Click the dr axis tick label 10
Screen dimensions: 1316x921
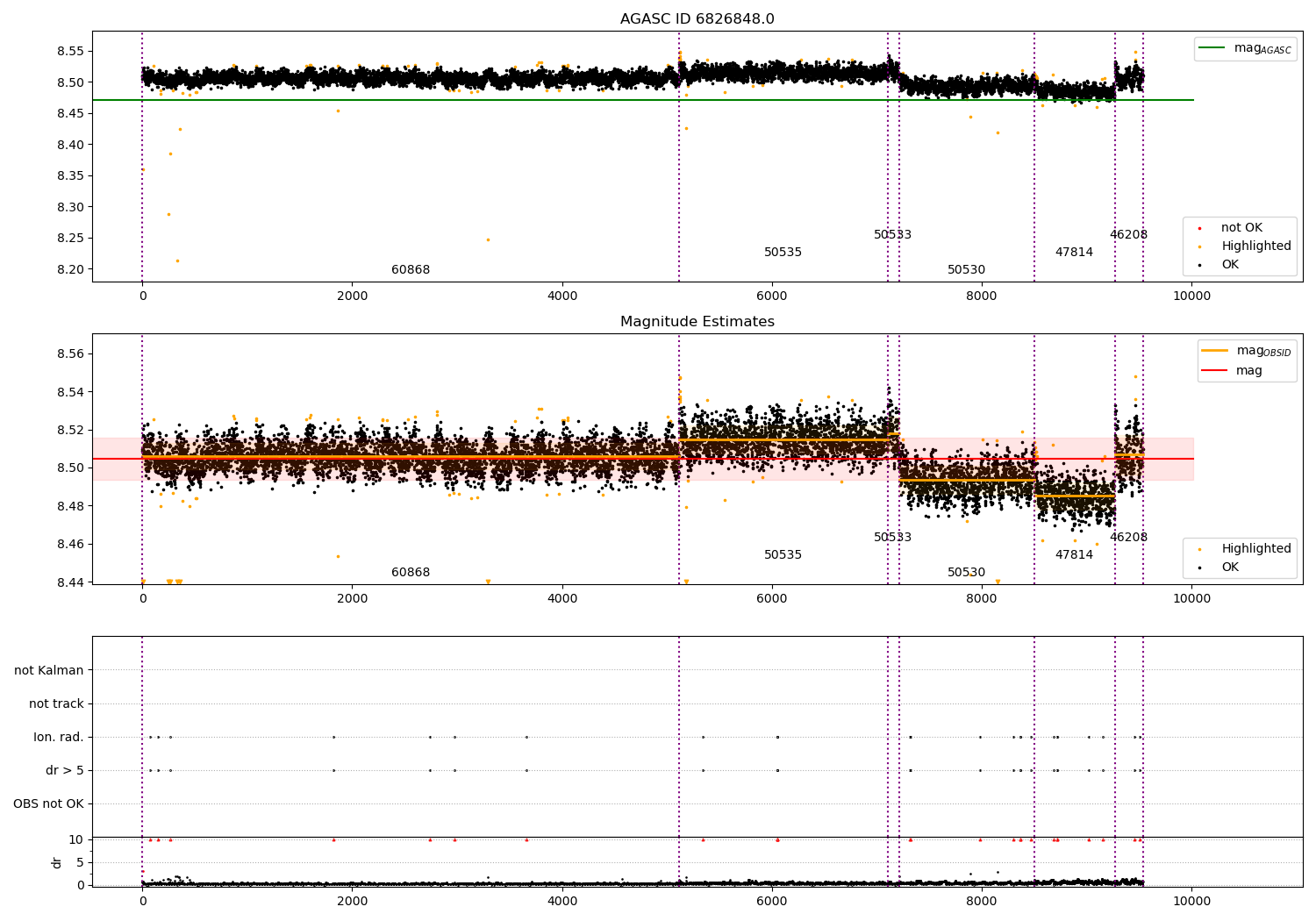[x=76, y=839]
